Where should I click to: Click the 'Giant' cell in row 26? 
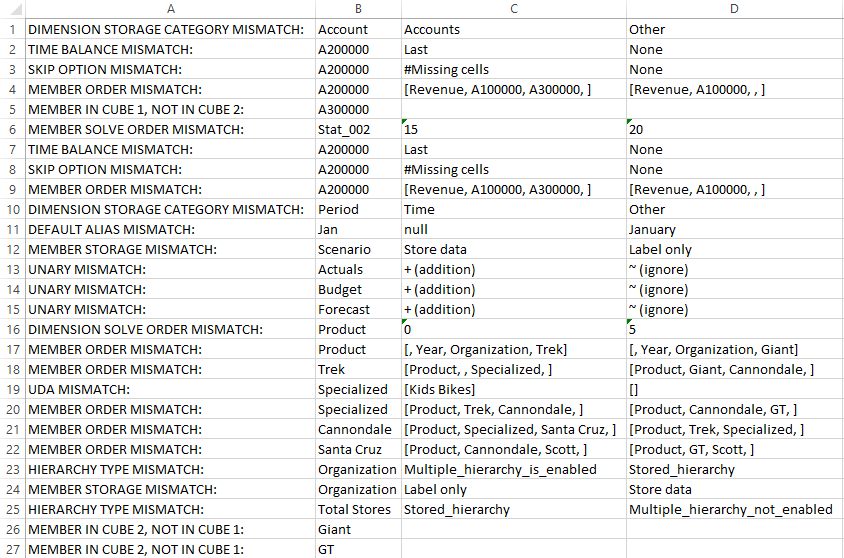pyautogui.click(x=358, y=529)
